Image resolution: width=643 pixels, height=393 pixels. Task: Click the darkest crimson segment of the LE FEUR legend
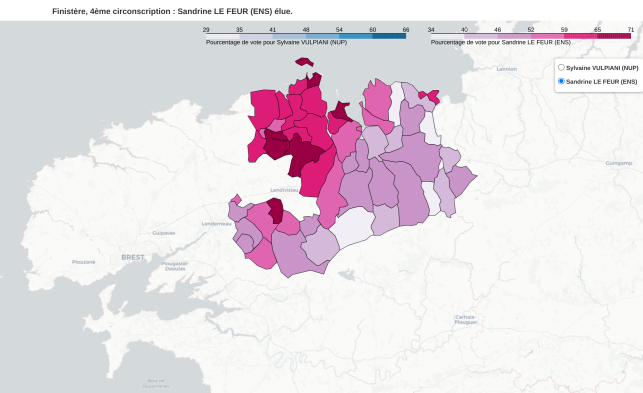tap(614, 36)
